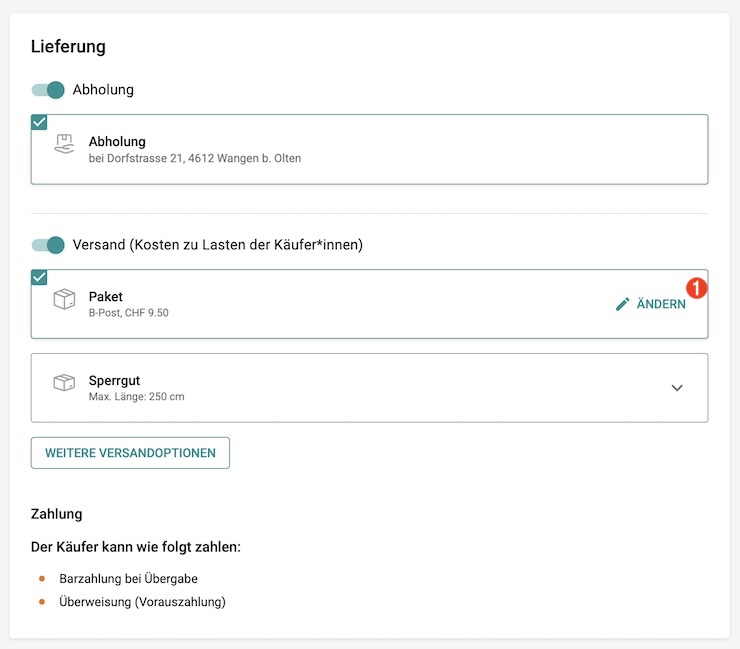Click the Überweisung (Vorauszahlung) entry

142,602
